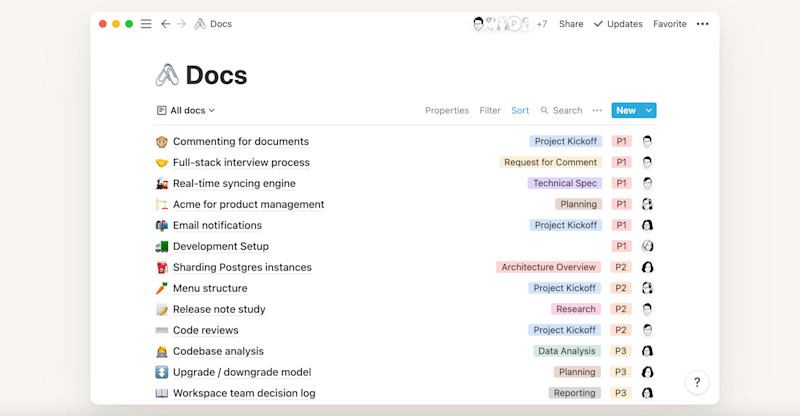This screenshot has width=800, height=416.
Task: Open the help question mark button
Action: click(697, 382)
